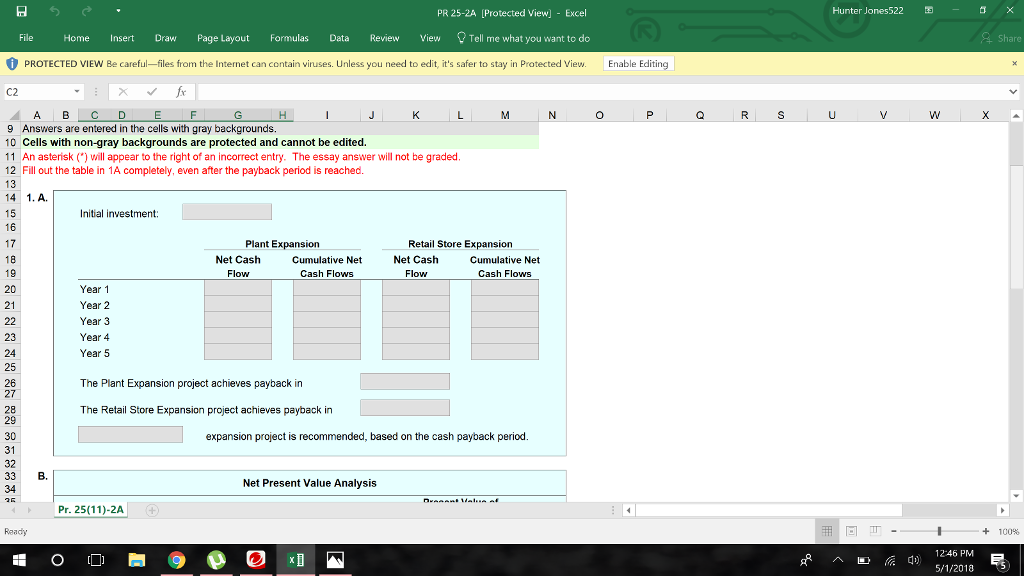
Task: Open Customize Quick Access Toolbar dropdown
Action: [x=118, y=11]
